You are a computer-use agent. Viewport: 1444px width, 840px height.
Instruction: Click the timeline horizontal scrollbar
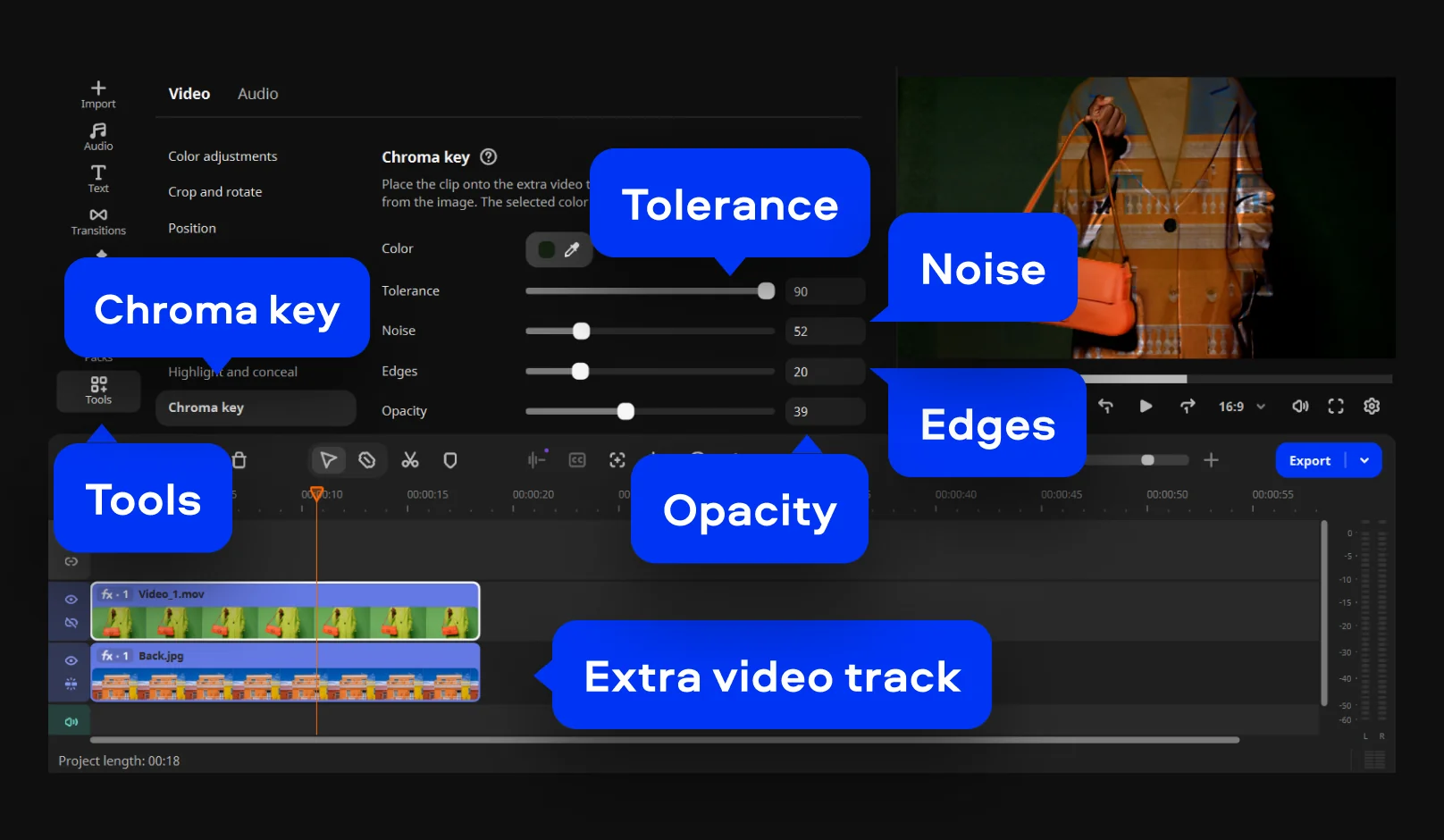tap(665, 740)
